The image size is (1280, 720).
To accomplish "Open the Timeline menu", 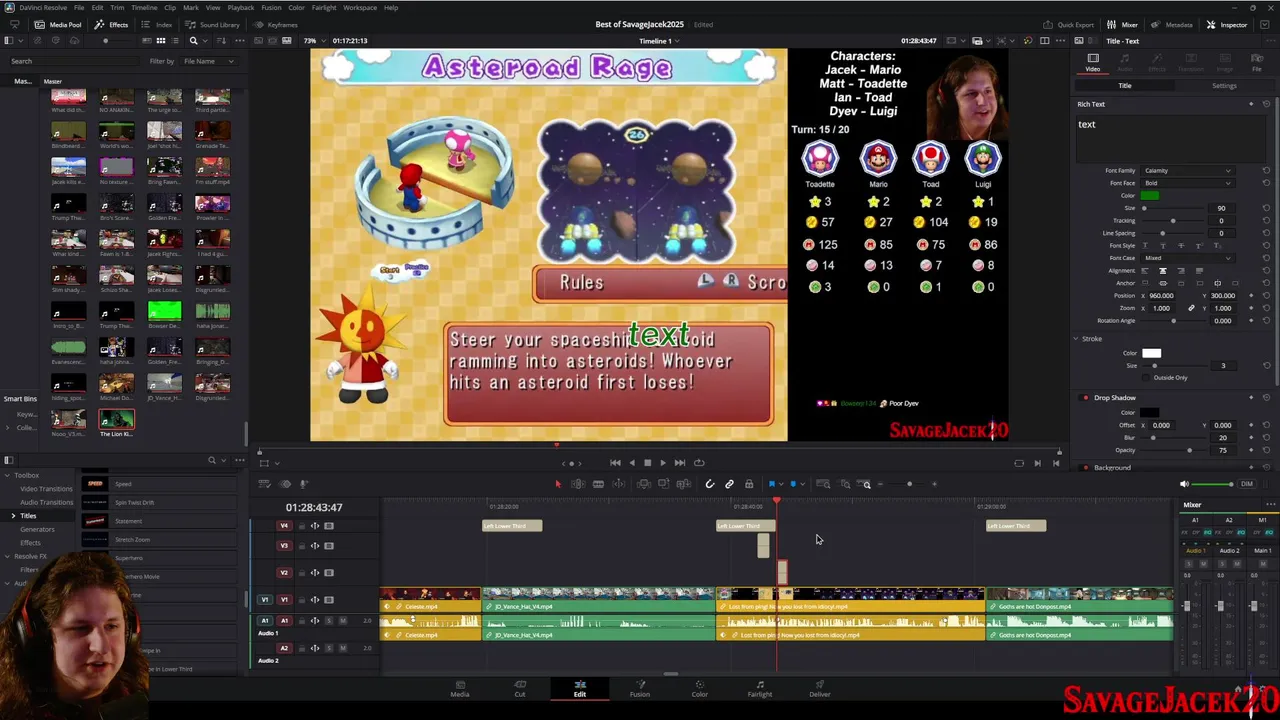I will (x=144, y=7).
